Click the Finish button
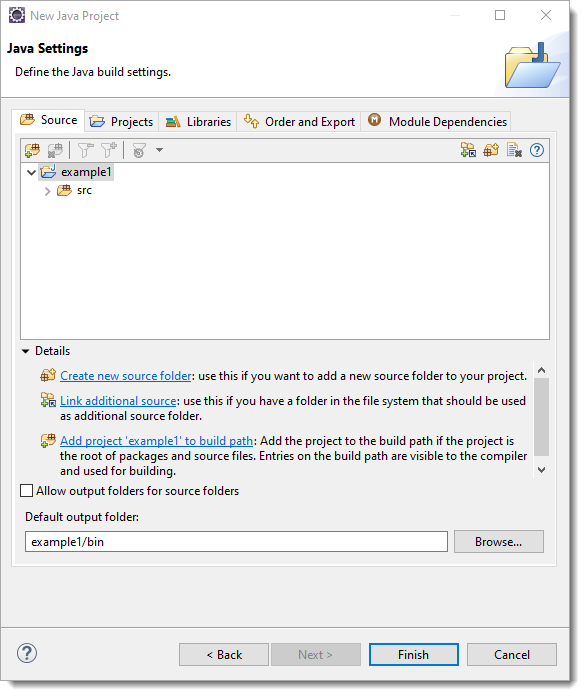Screen dimensions: 585x696 [x=414, y=655]
